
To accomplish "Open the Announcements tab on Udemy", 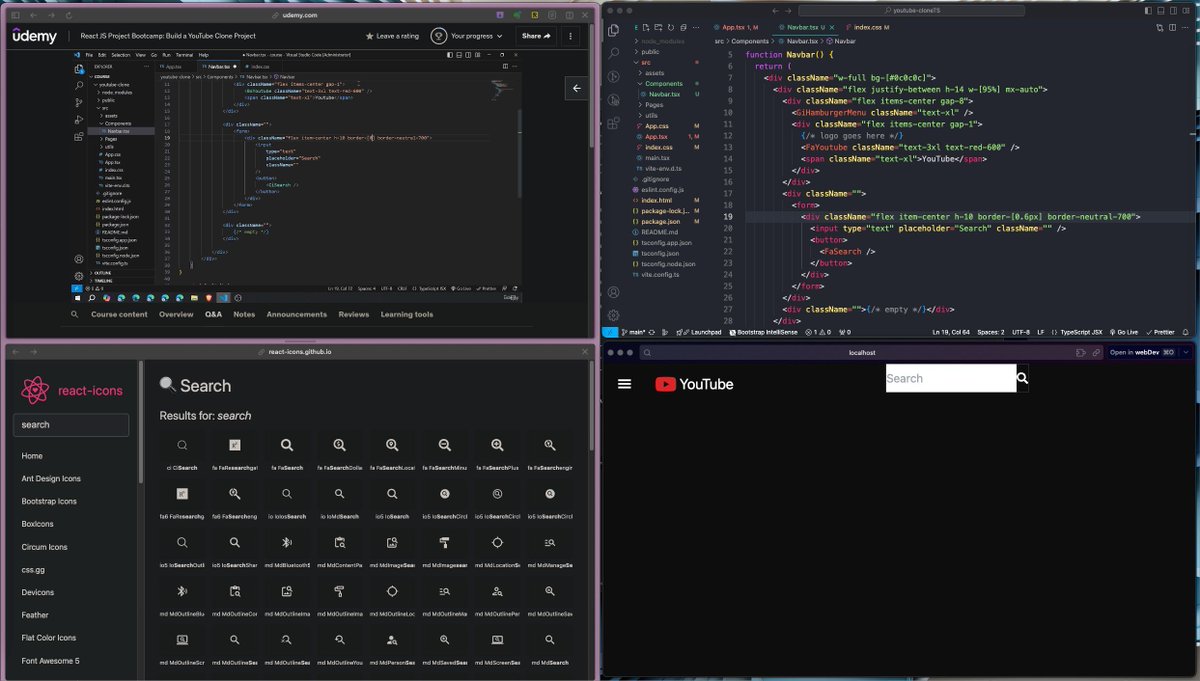I will [x=296, y=314].
